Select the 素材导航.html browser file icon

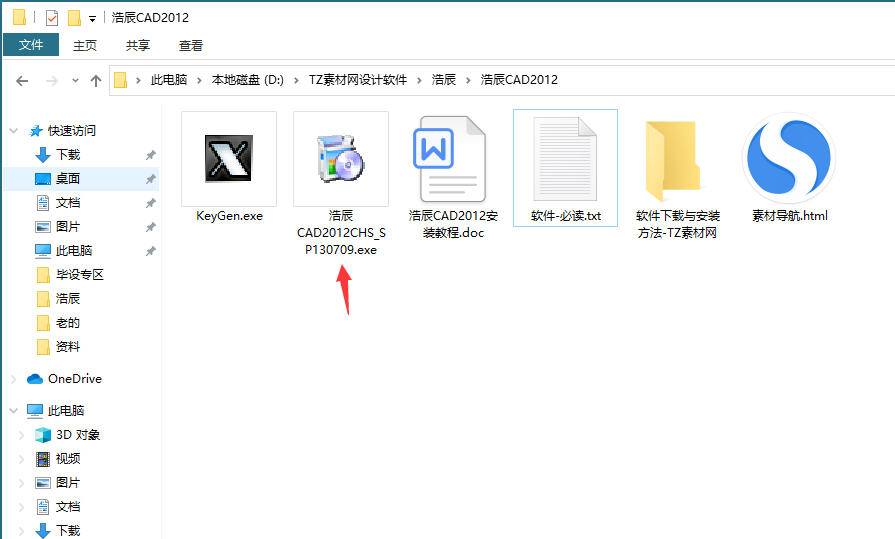pyautogui.click(x=789, y=159)
